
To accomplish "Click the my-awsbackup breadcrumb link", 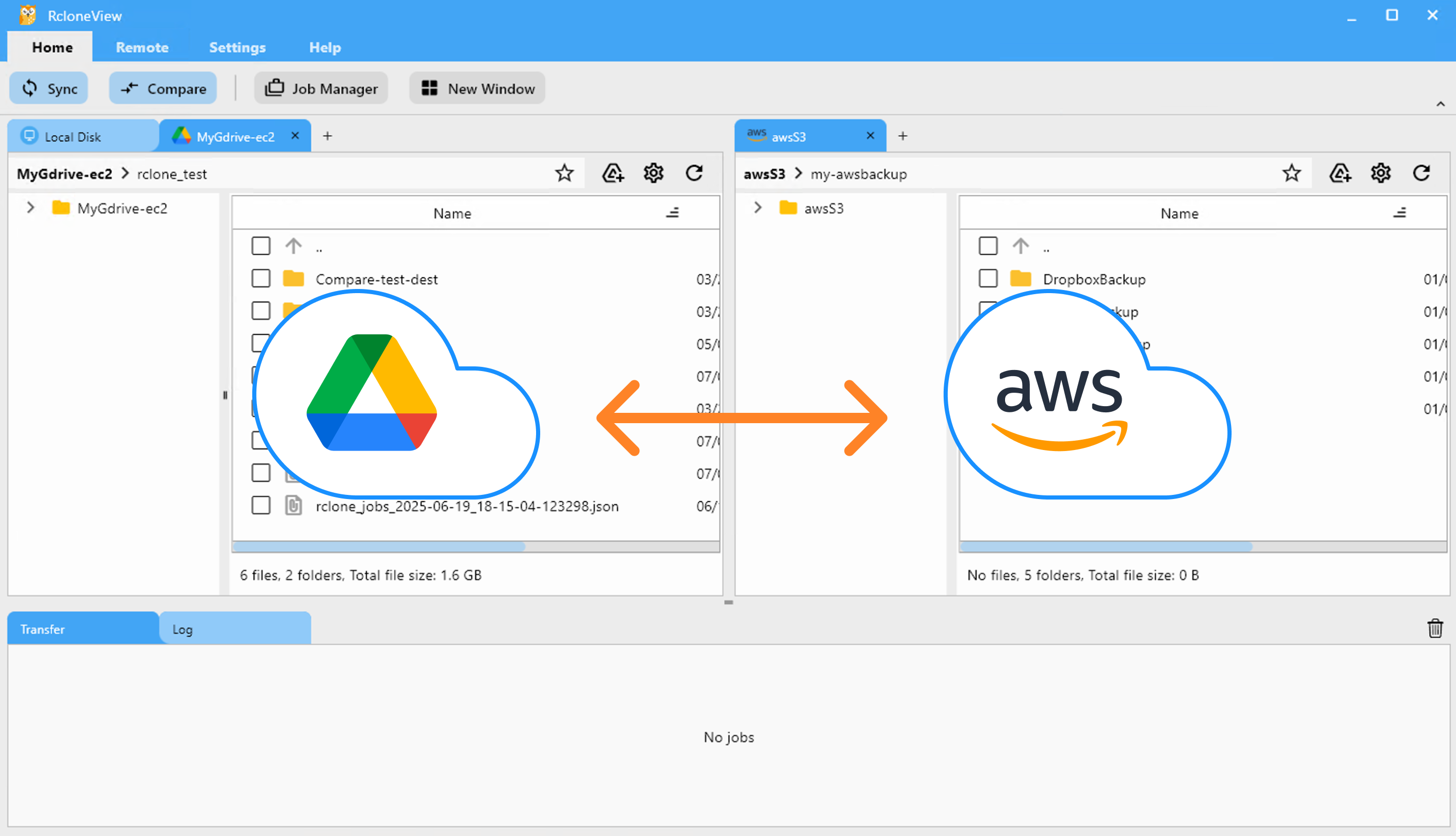I will (x=859, y=174).
